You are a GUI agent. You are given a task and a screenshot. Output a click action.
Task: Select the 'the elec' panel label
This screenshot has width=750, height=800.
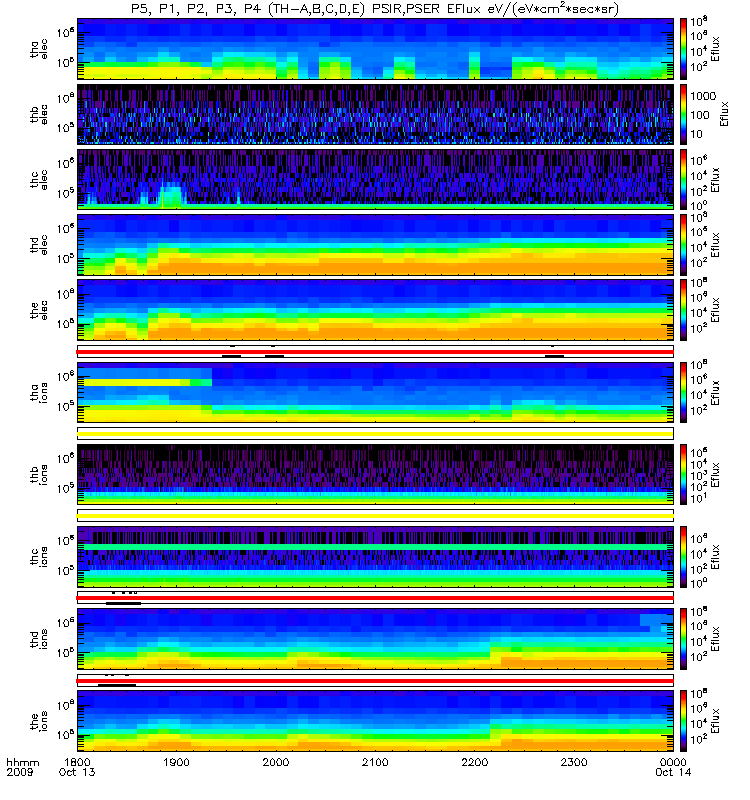pyautogui.click(x=39, y=310)
